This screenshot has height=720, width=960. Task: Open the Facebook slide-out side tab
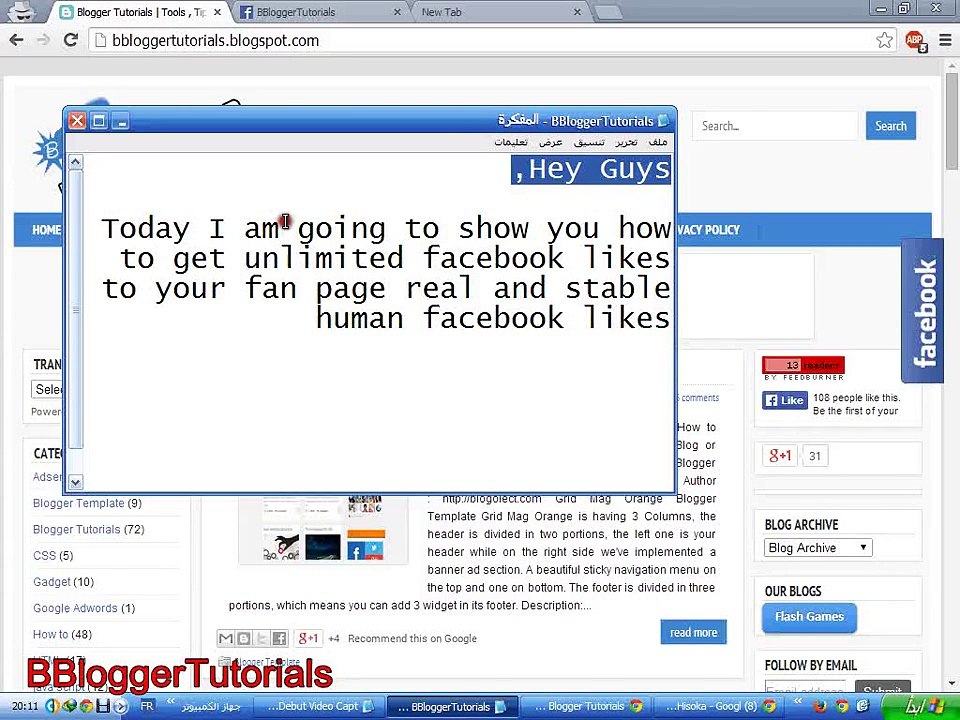pos(923,311)
